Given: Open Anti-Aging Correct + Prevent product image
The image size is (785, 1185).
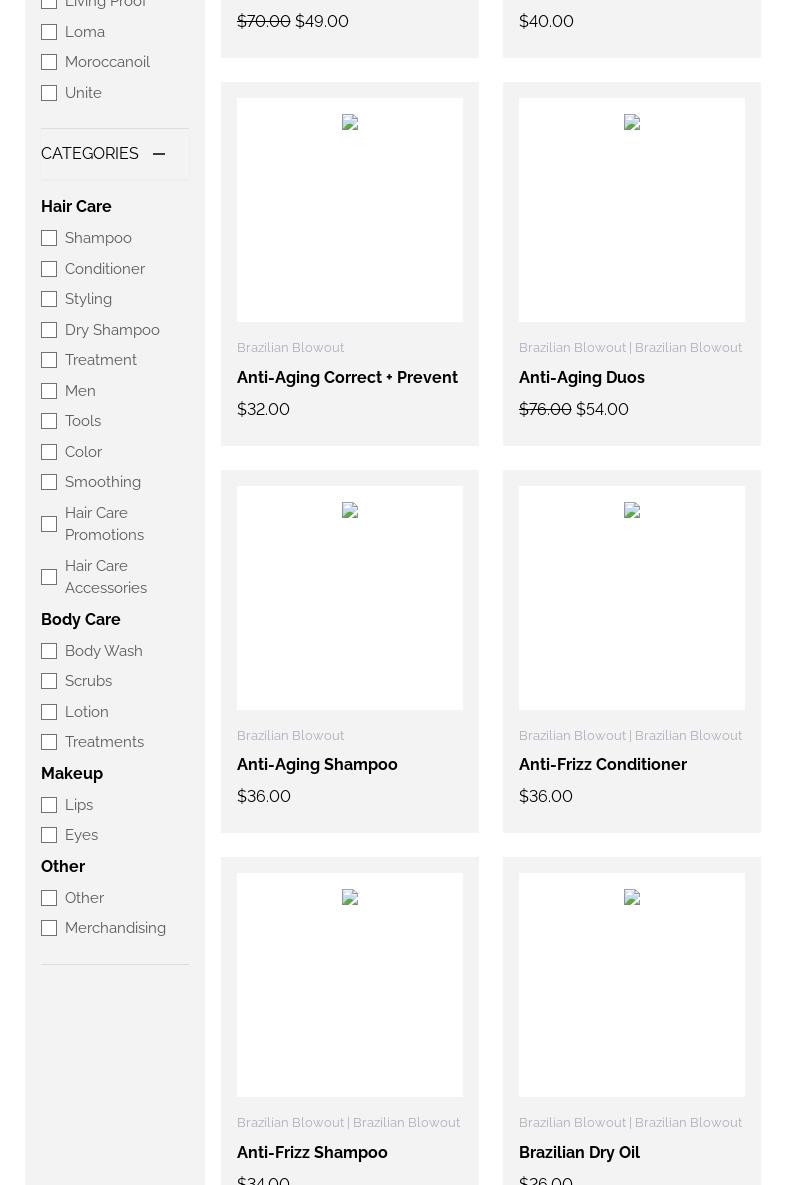Looking at the screenshot, I should (x=349, y=210).
